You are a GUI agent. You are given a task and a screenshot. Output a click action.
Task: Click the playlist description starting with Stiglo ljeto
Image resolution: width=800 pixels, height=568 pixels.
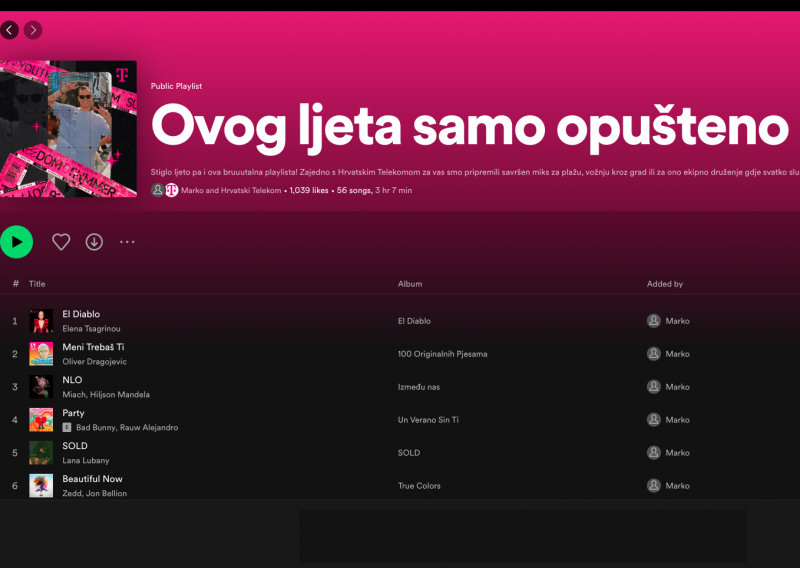click(475, 172)
